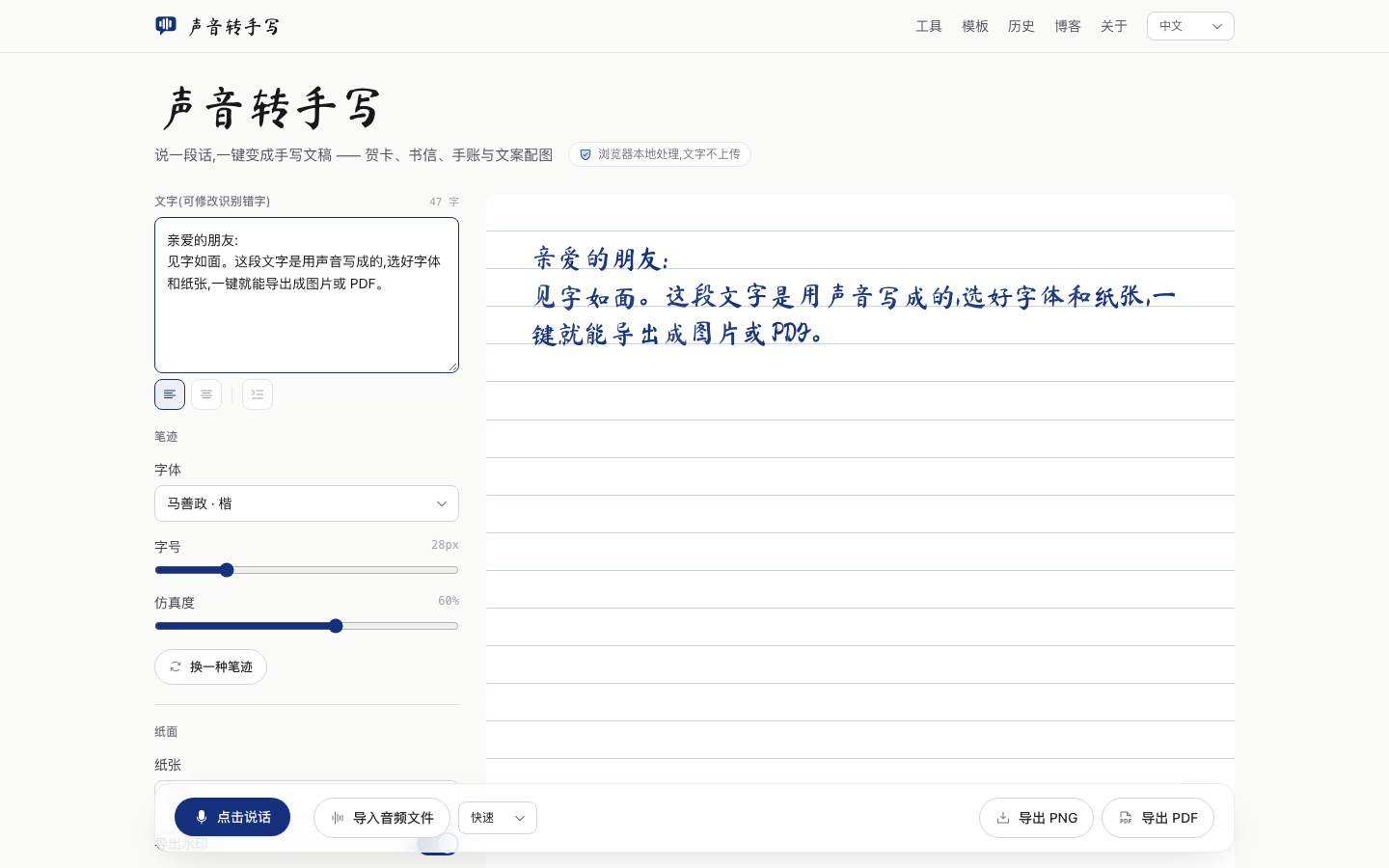The image size is (1389, 868).
Task: Click the 47 字 character count
Action: click(444, 202)
